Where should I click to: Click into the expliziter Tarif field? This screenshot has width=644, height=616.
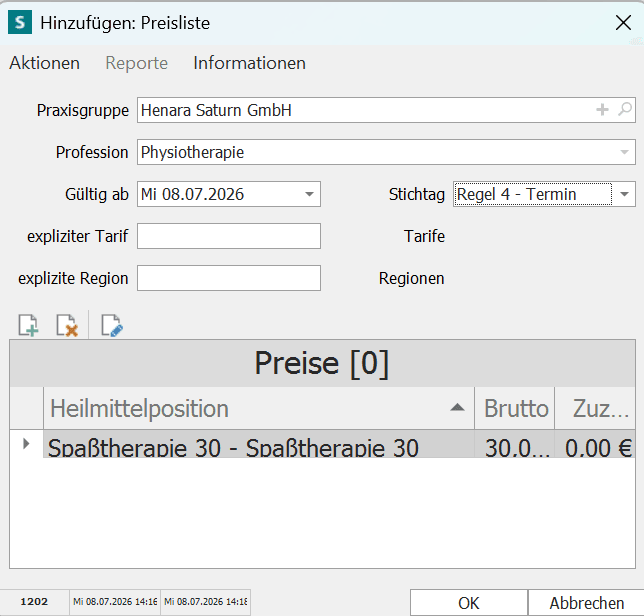click(229, 236)
